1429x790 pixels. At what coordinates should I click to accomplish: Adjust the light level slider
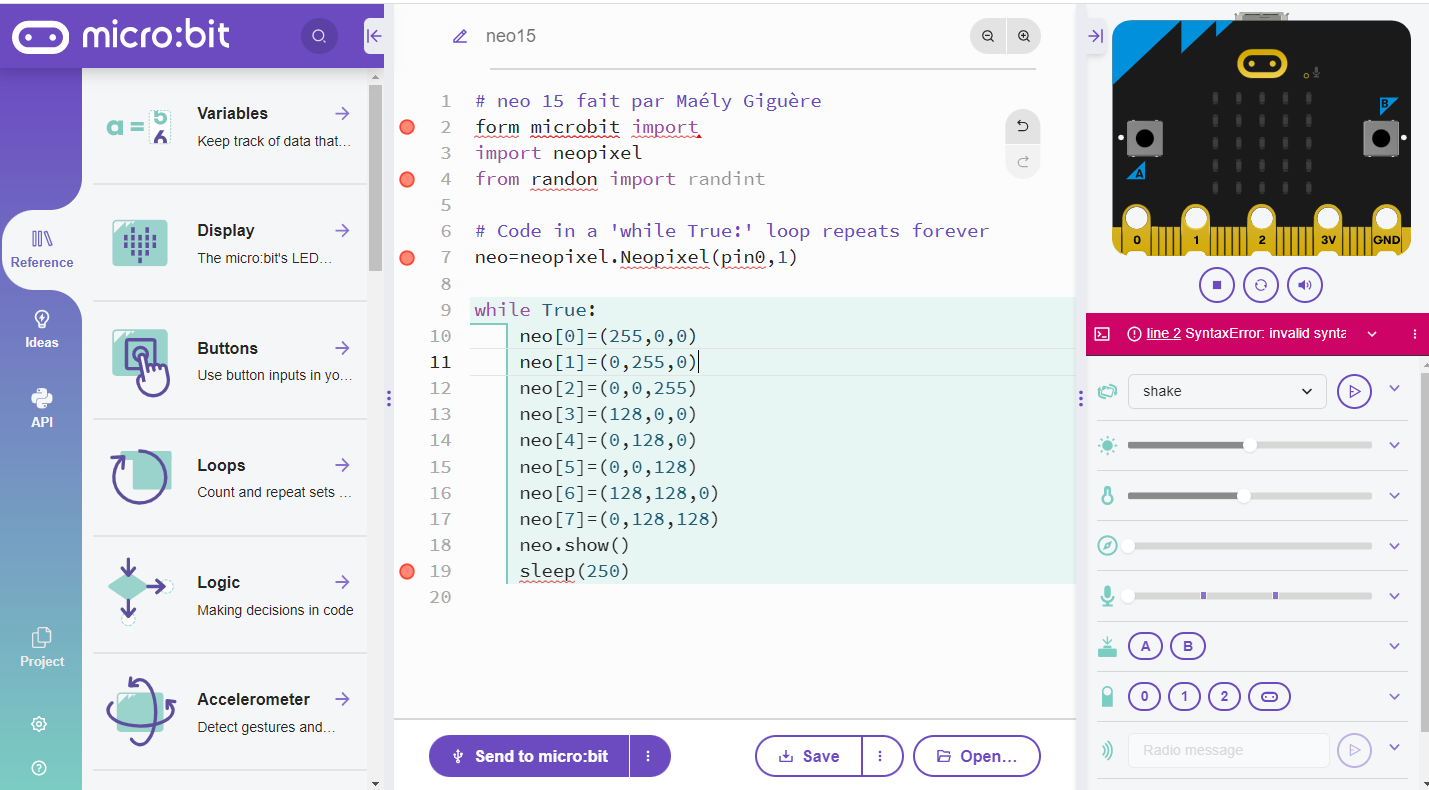(x=1250, y=445)
